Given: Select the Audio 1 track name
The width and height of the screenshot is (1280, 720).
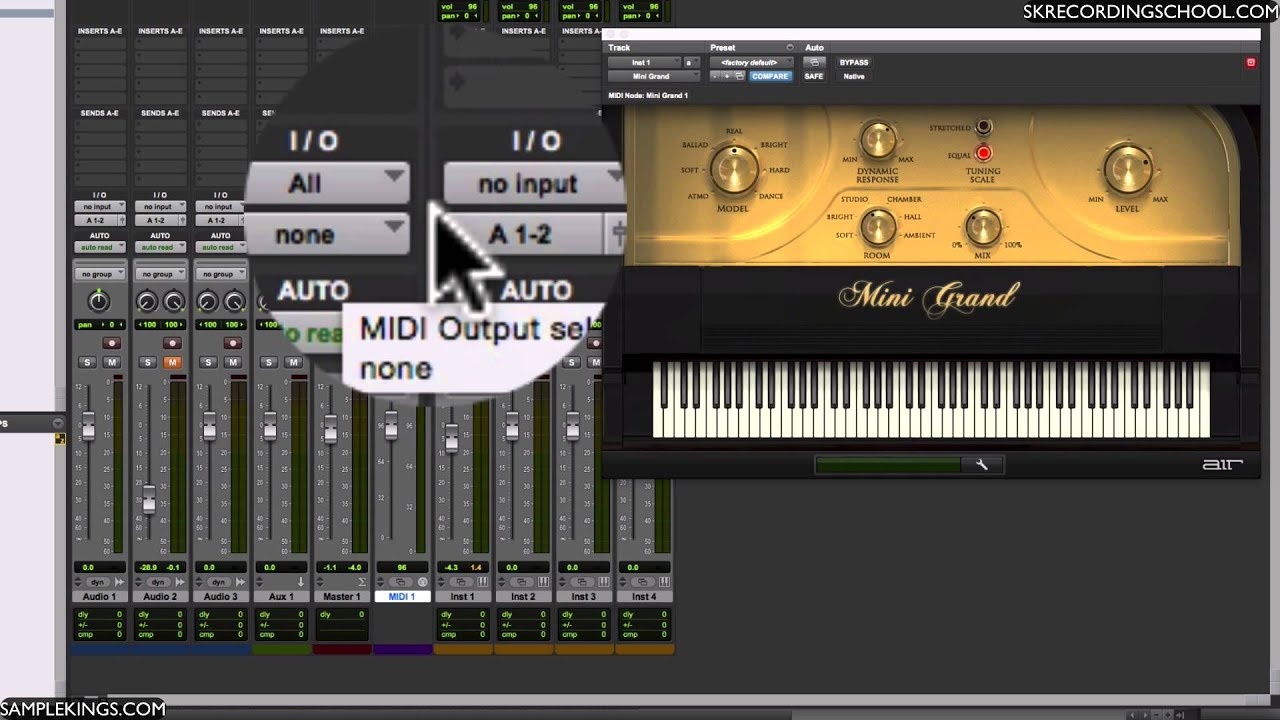Looking at the screenshot, I should 99,596.
